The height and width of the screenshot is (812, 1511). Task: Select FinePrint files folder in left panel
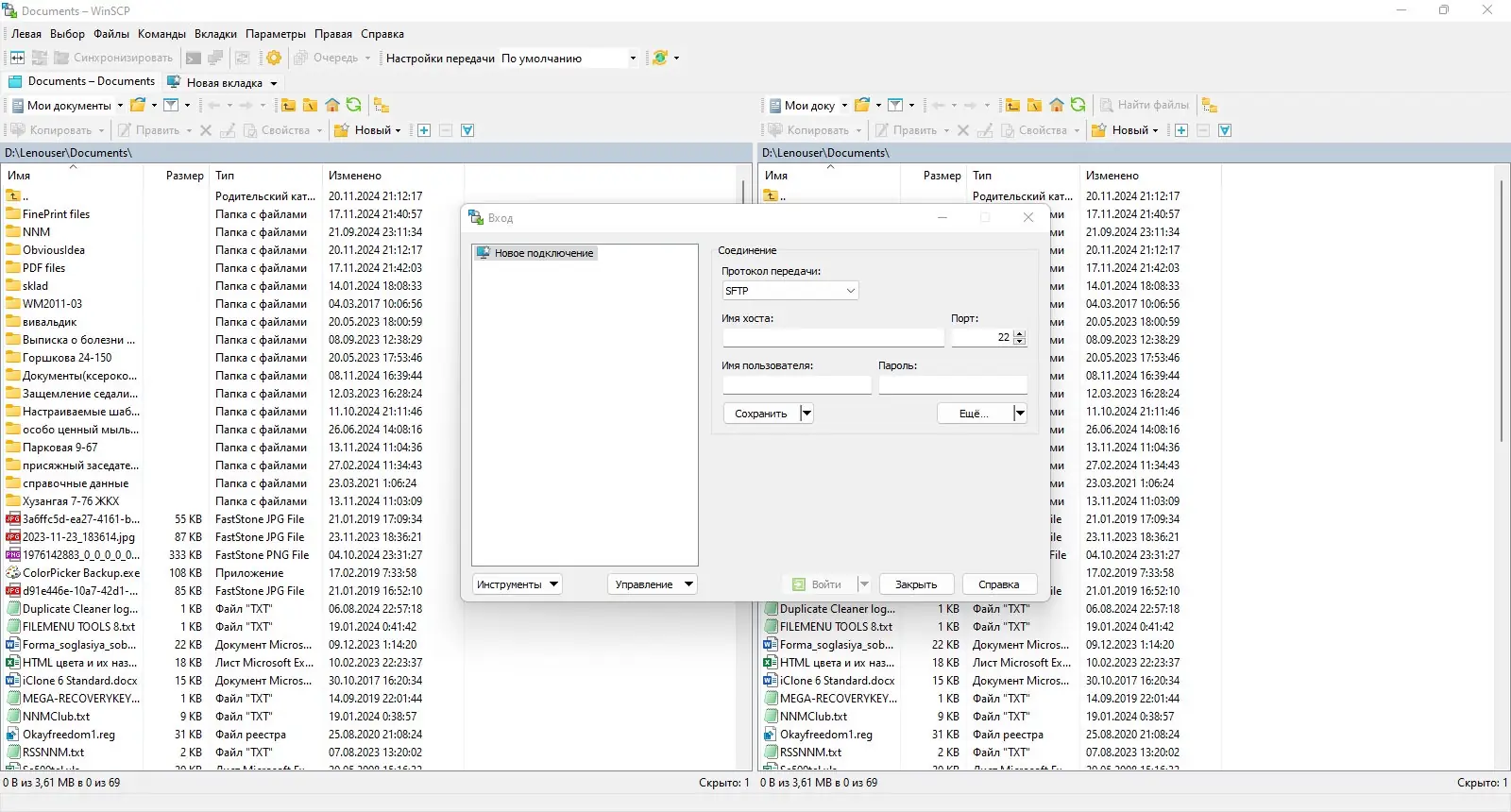point(56,214)
